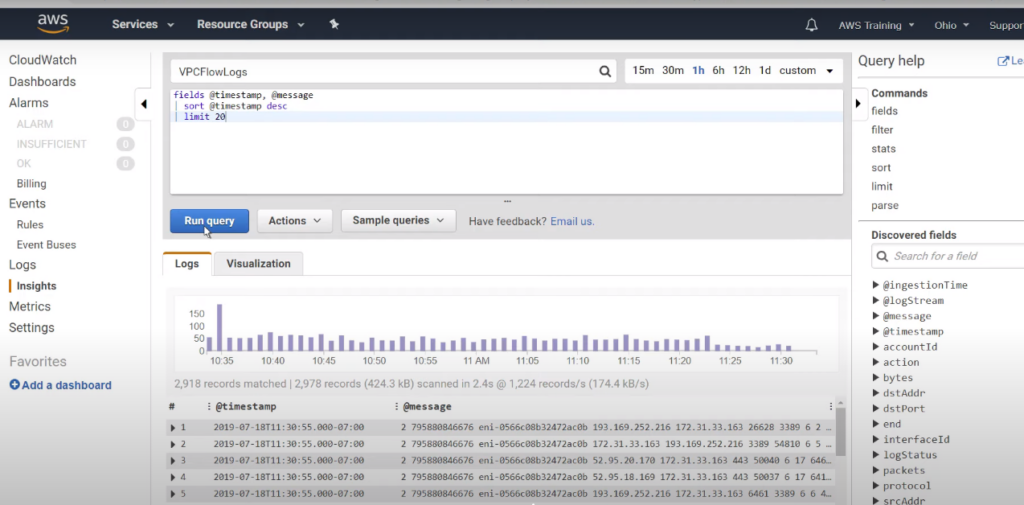Click the Search for a field box

[x=948, y=256]
